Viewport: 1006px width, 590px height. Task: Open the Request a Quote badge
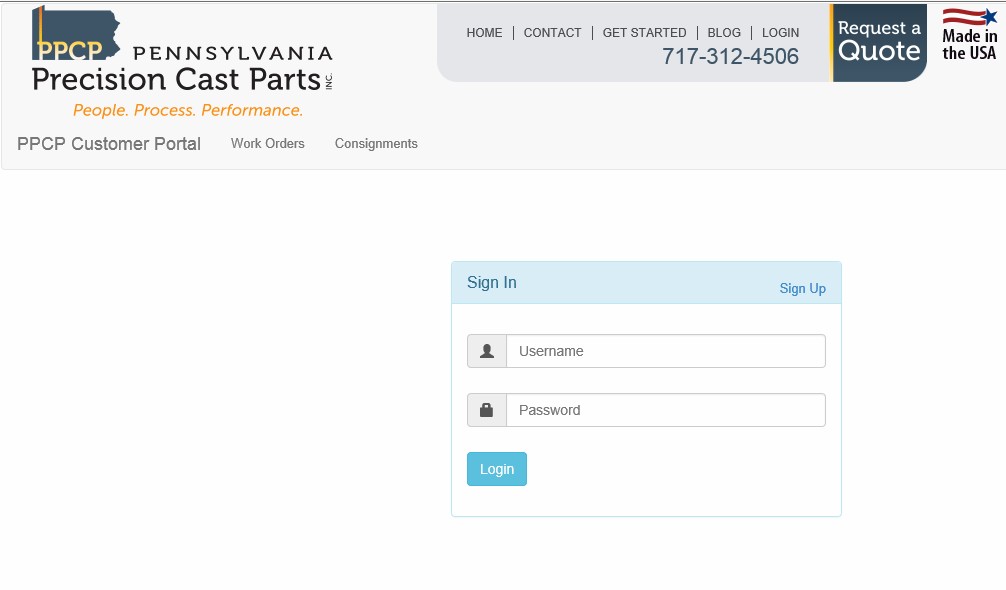coord(879,42)
